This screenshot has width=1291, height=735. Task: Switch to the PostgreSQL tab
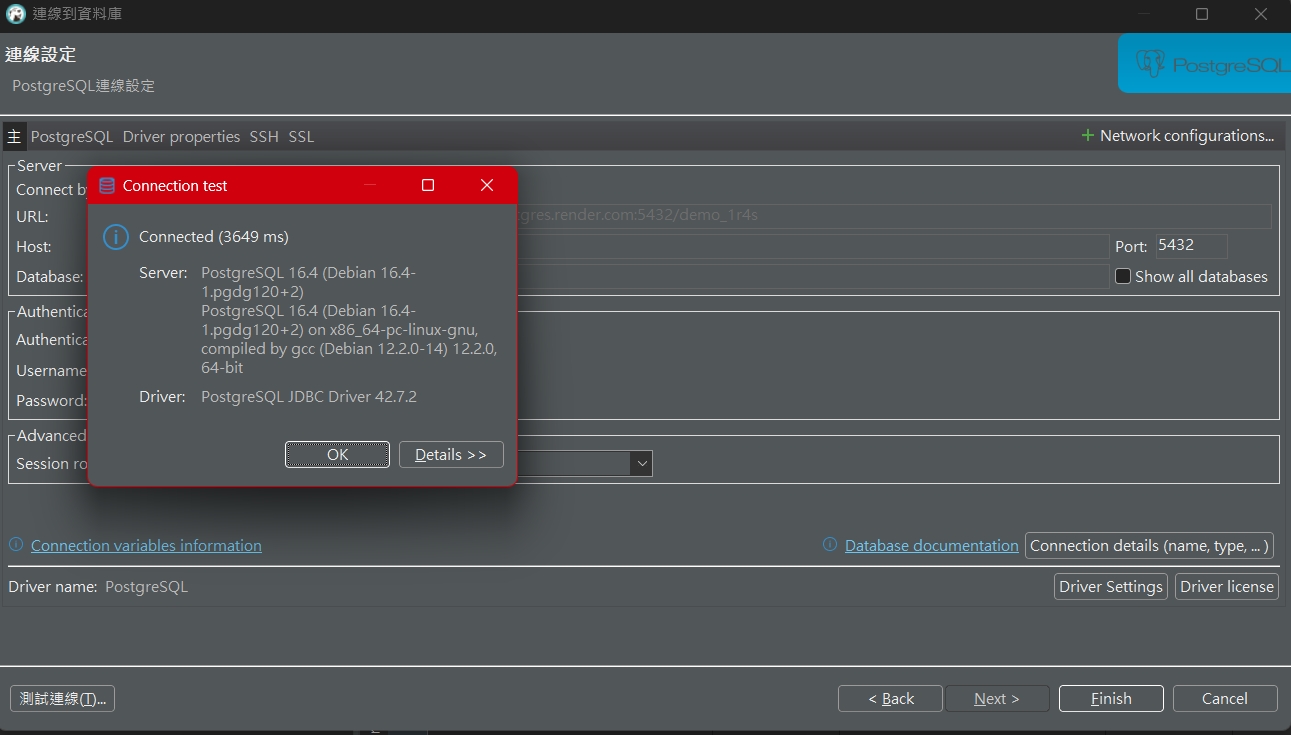pos(72,136)
